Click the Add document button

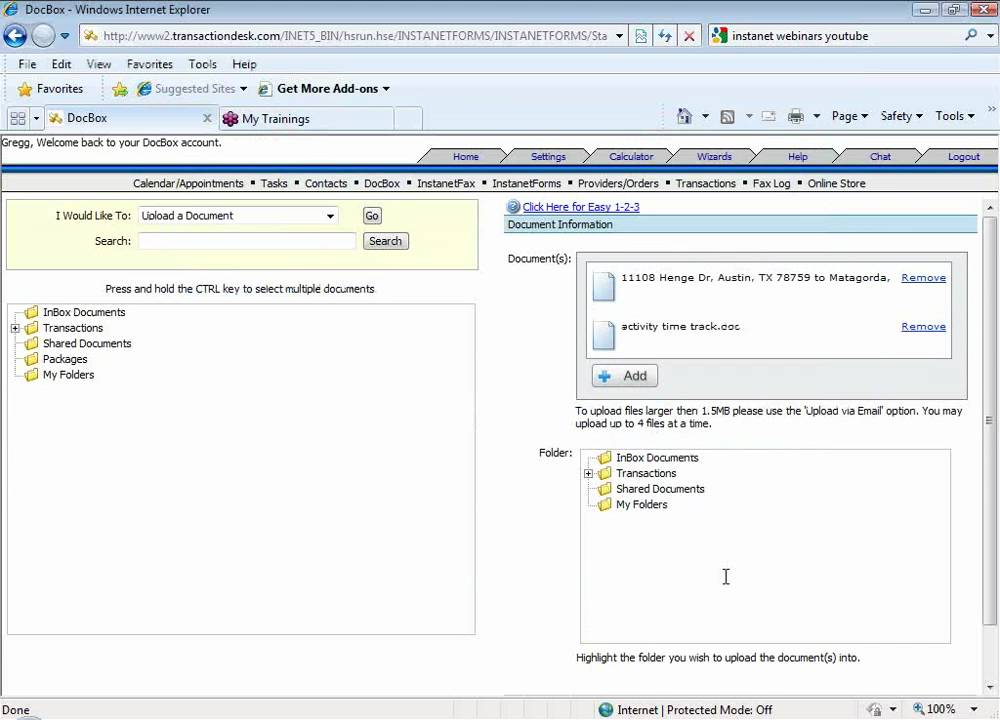pos(624,376)
